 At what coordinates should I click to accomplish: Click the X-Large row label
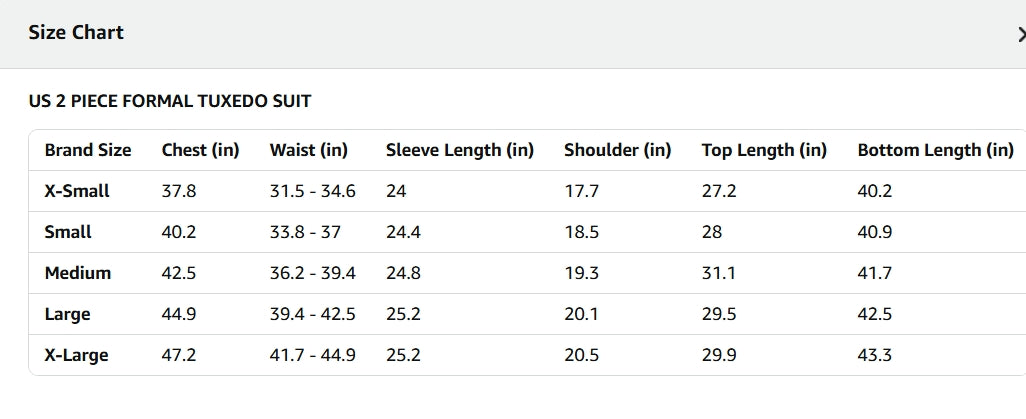click(x=76, y=355)
